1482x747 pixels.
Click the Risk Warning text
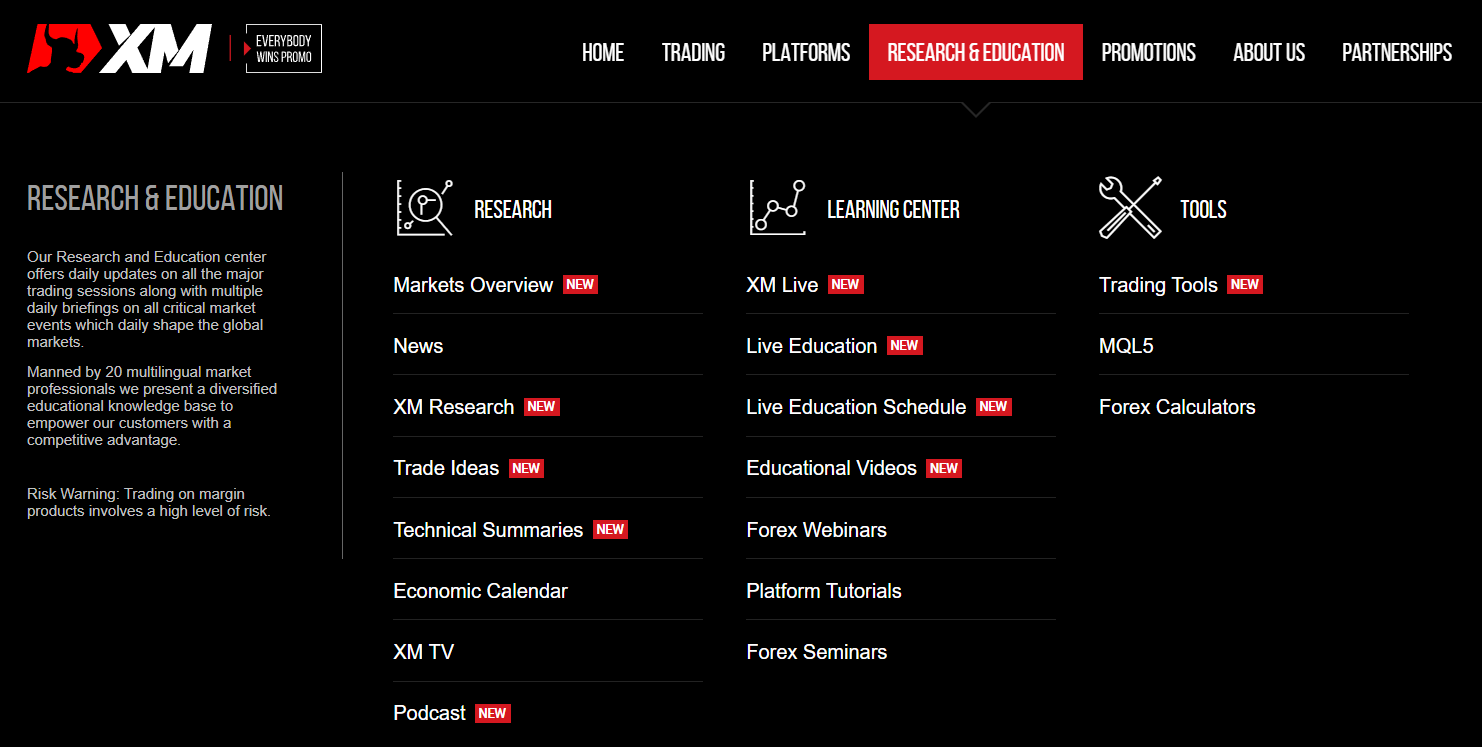tap(149, 502)
